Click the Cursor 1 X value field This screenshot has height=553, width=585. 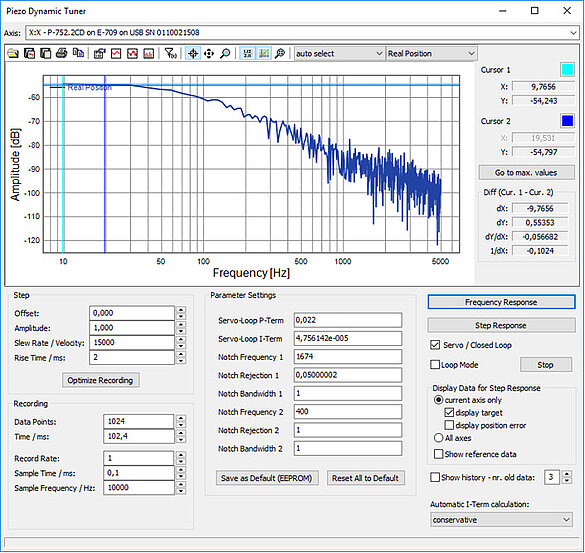(x=543, y=87)
